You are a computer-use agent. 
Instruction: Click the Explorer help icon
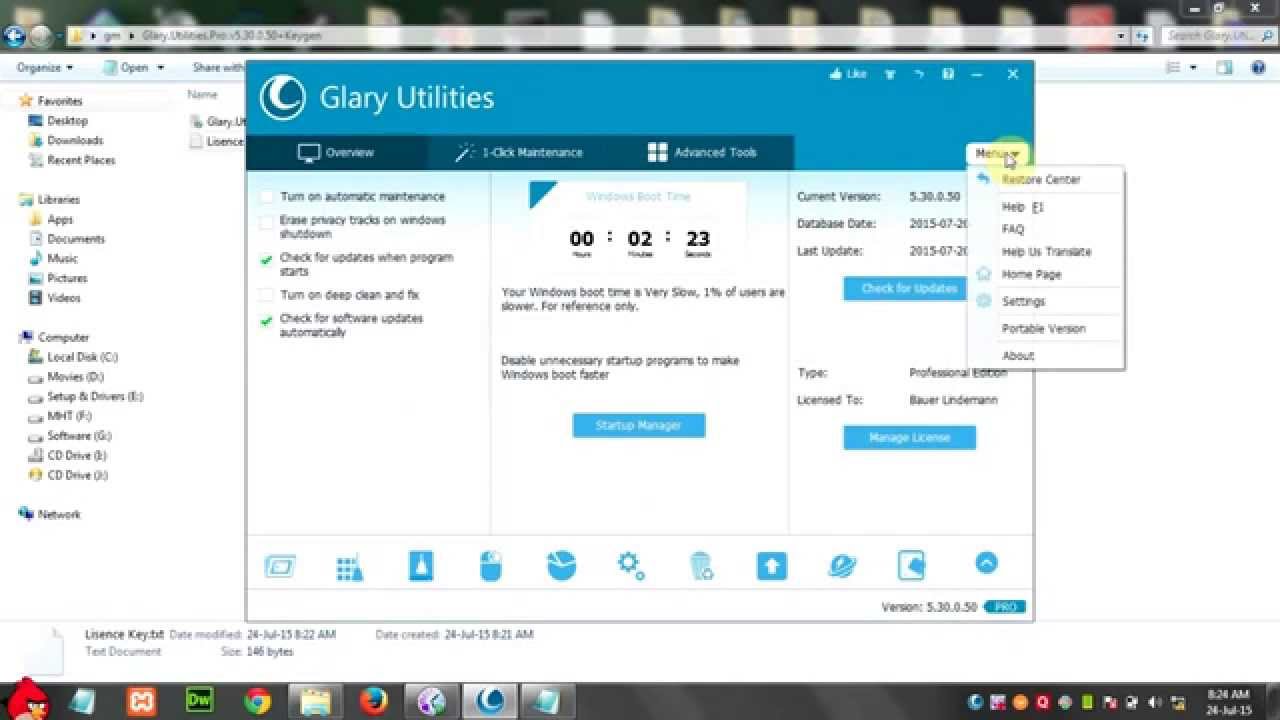pyautogui.click(x=1259, y=68)
